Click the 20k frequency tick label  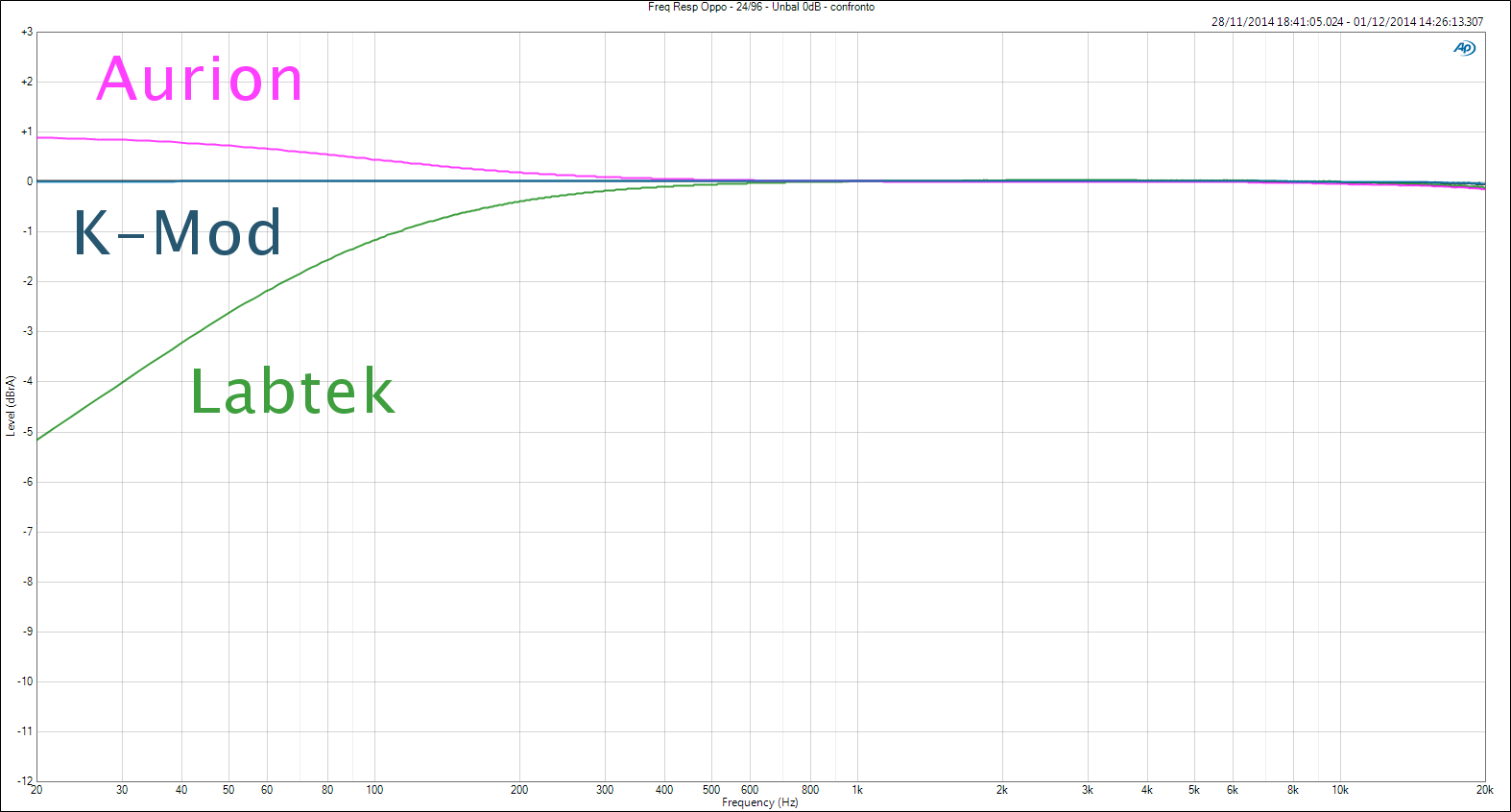(1484, 790)
